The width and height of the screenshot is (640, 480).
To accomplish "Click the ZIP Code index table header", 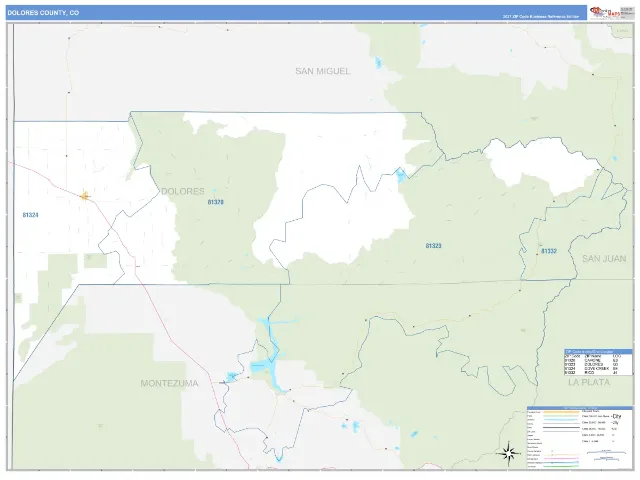I will (598, 351).
